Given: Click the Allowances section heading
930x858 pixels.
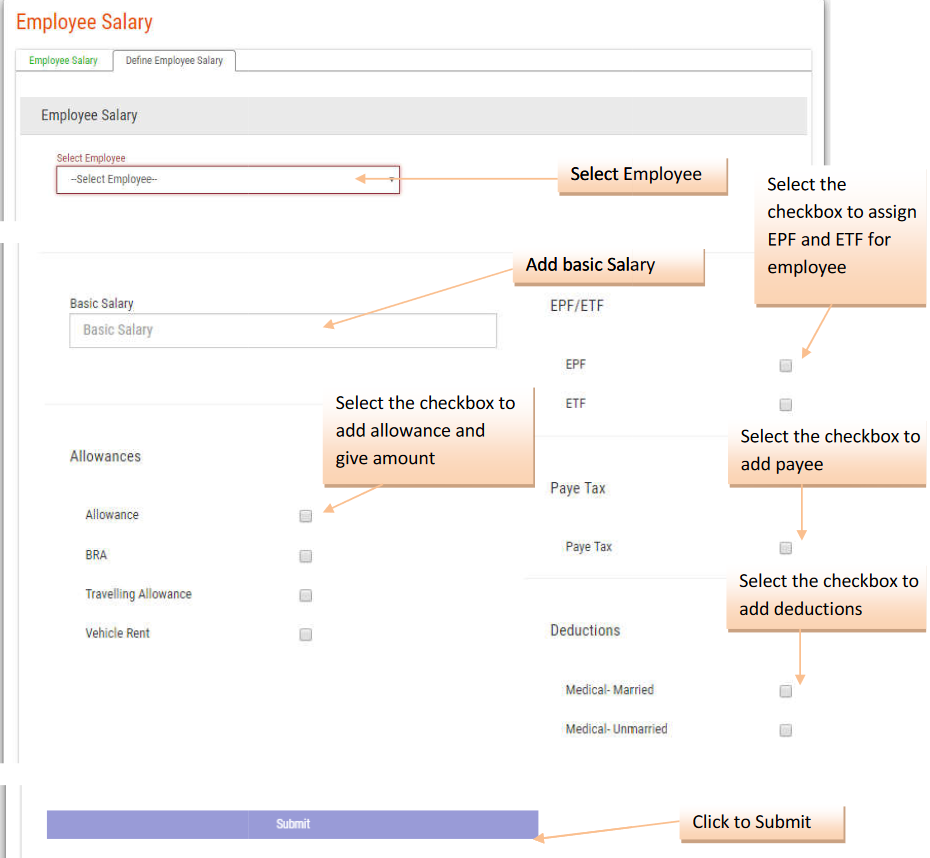Looking at the screenshot, I should pyautogui.click(x=105, y=457).
